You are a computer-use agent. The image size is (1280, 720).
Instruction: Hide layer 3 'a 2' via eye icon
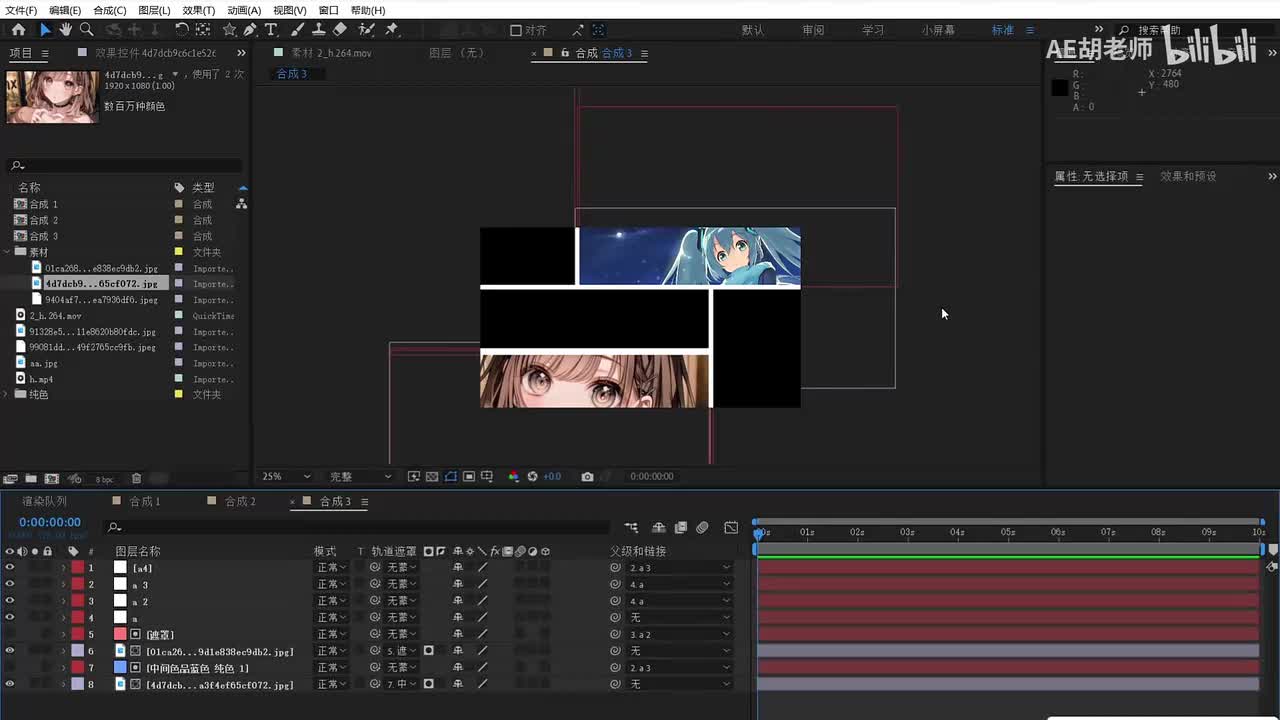tap(10, 601)
